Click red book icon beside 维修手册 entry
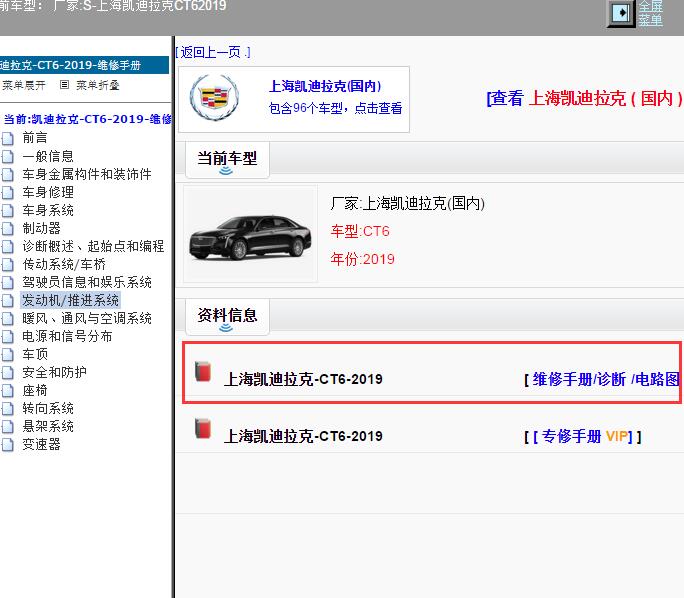 click(203, 372)
